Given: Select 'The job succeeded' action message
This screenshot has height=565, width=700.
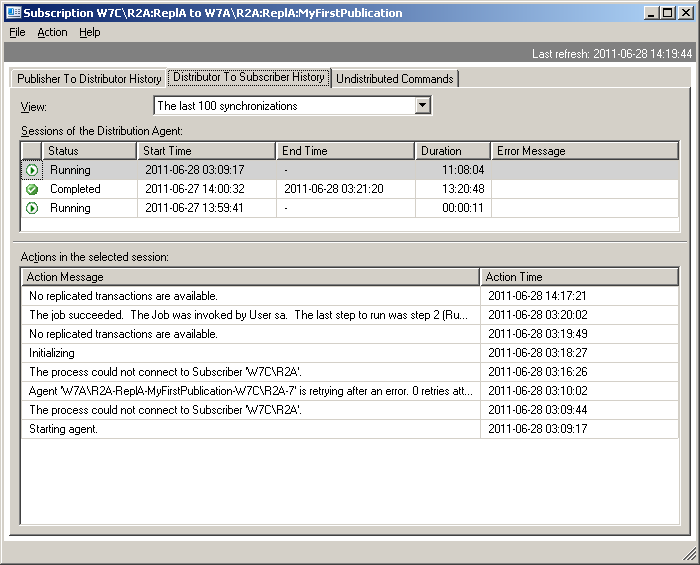Looking at the screenshot, I should [249, 315].
